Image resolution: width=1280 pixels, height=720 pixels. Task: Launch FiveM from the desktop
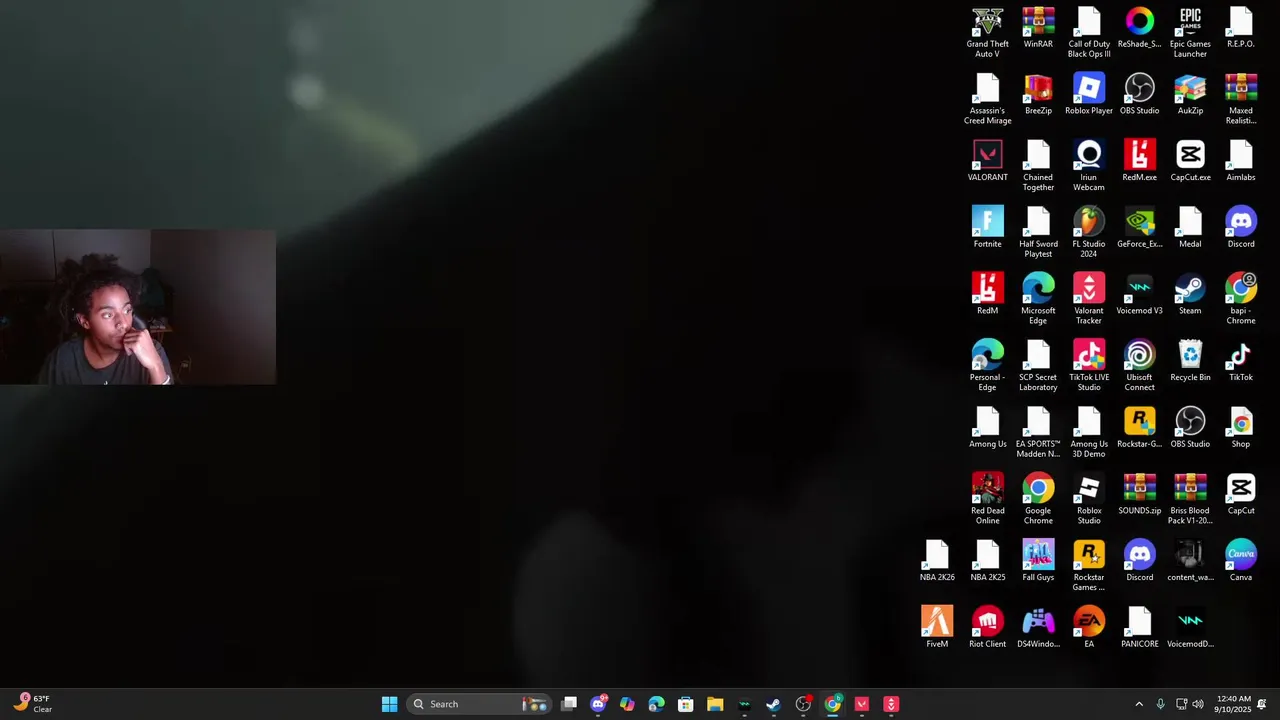[937, 628]
